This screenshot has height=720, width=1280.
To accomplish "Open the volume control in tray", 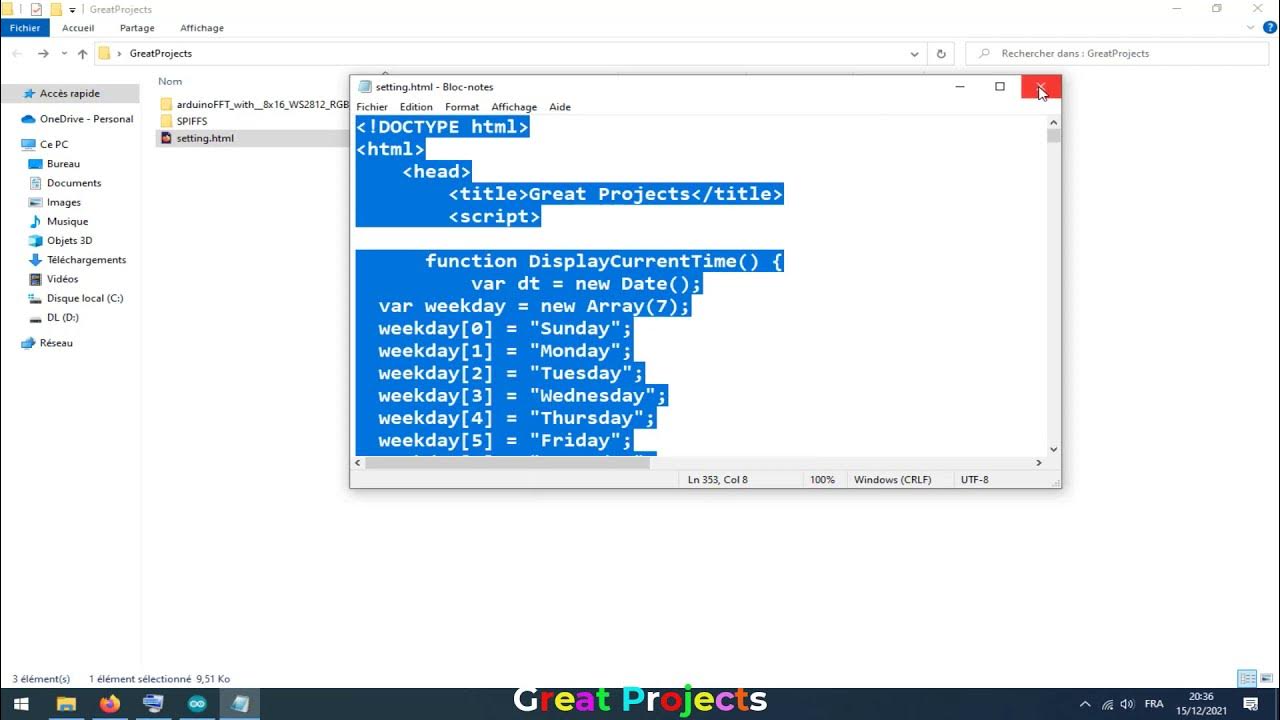I will click(x=1128, y=704).
